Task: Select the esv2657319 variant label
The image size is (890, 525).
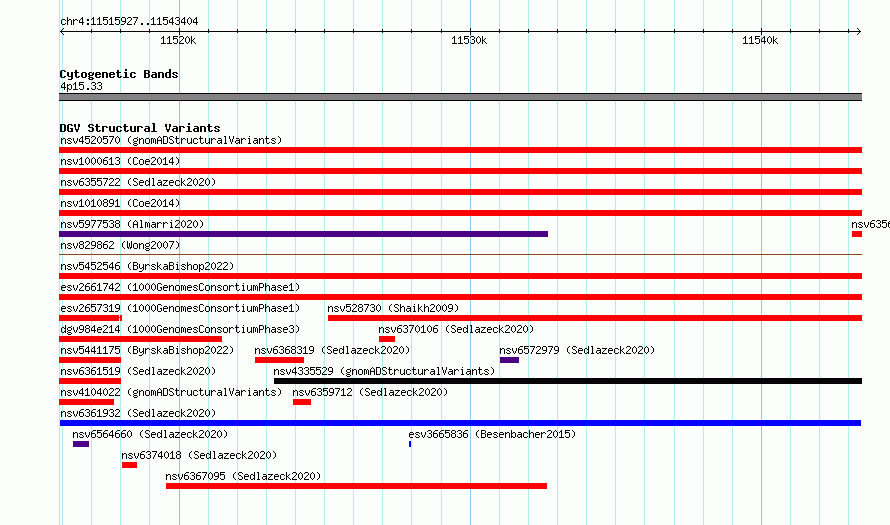Action: (180, 308)
